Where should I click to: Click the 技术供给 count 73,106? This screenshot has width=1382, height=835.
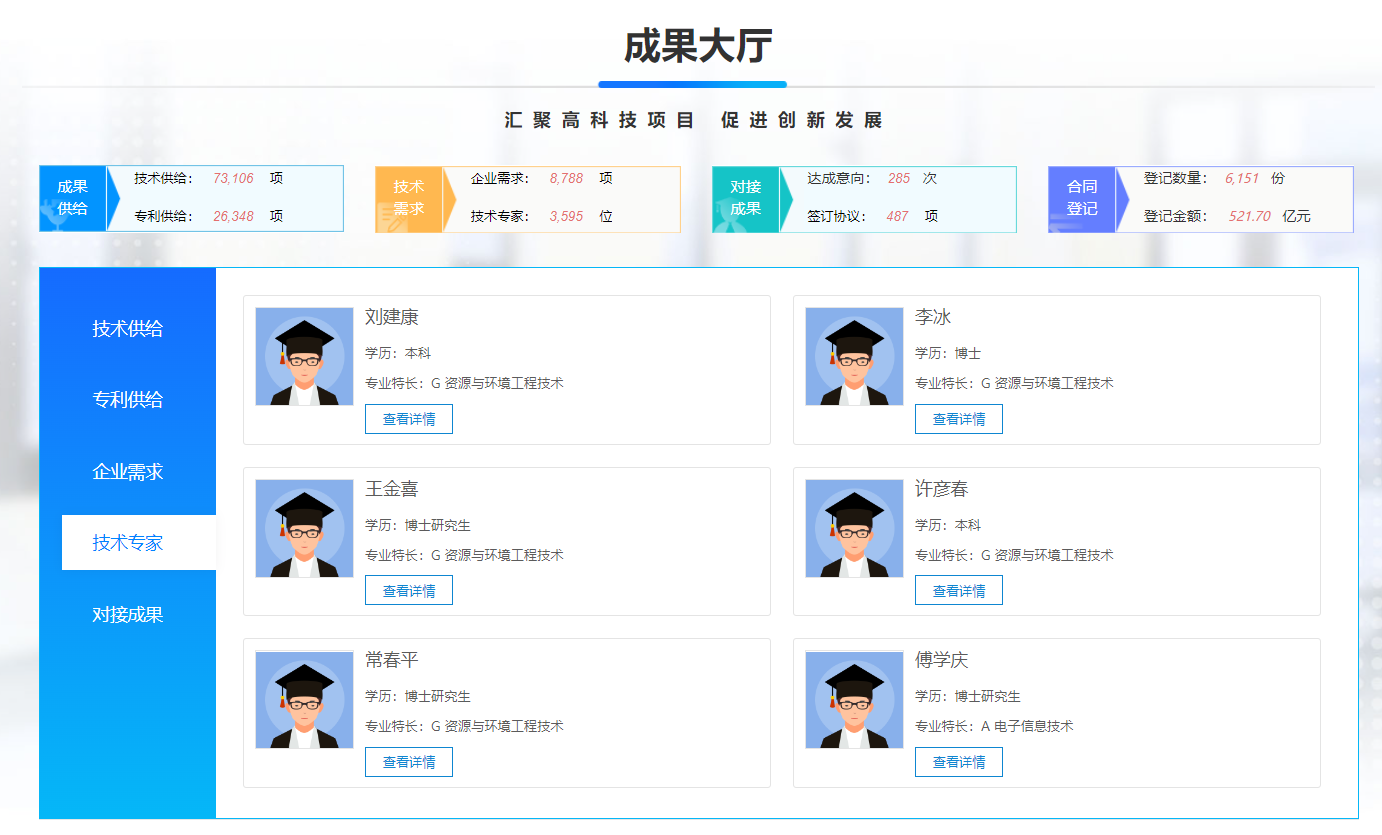(234, 178)
